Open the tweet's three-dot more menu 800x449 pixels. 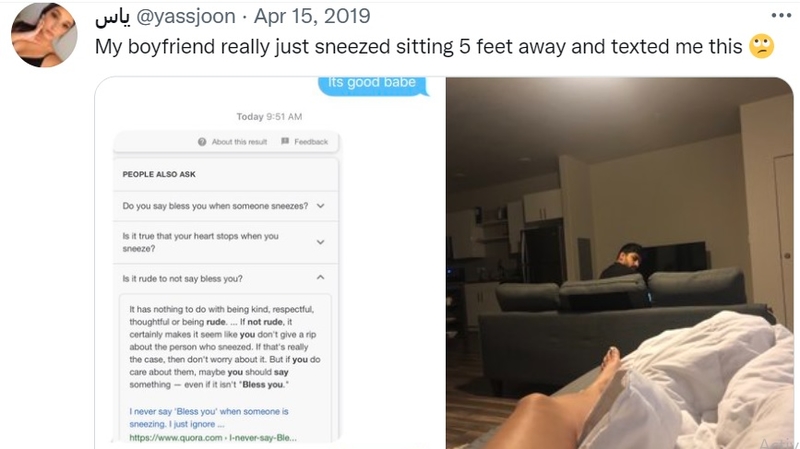781,16
